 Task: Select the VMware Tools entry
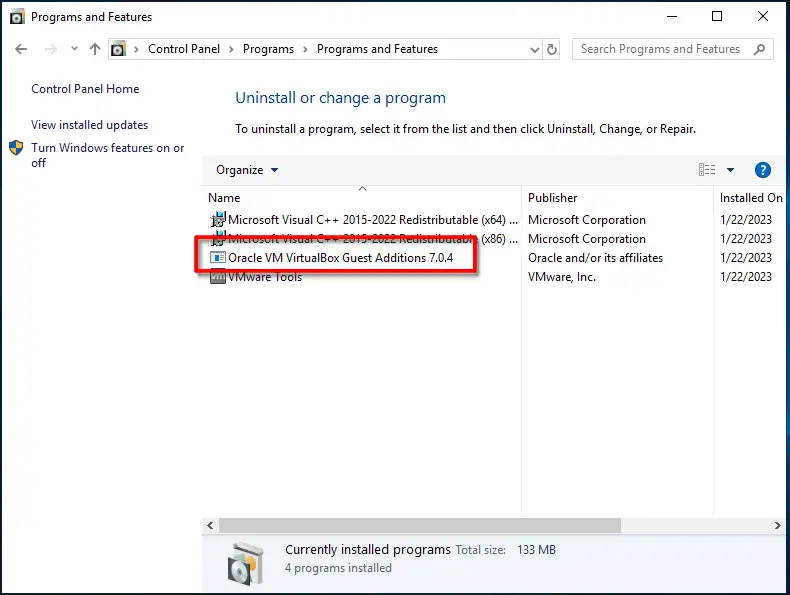tap(265, 277)
